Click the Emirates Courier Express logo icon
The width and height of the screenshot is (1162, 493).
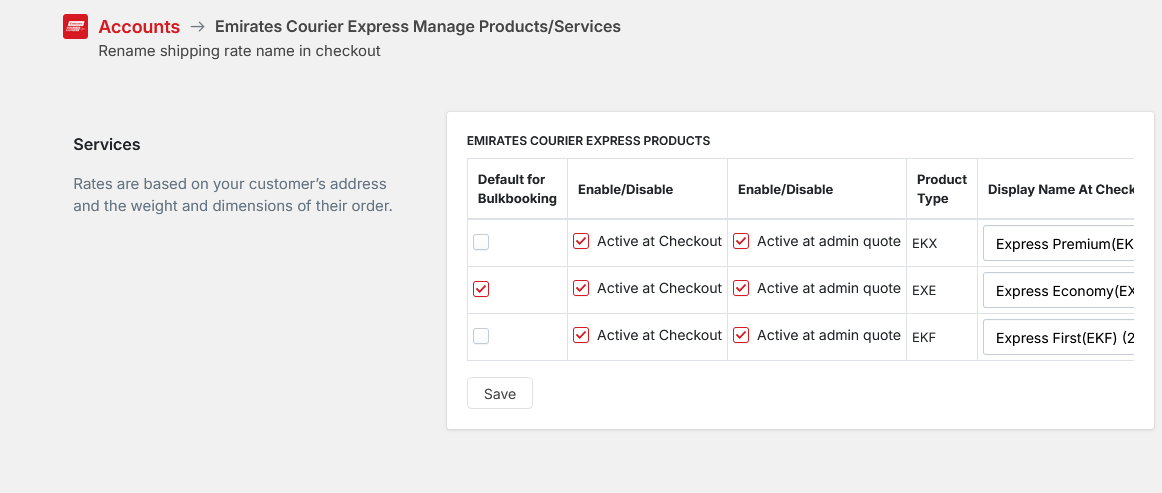(x=76, y=27)
